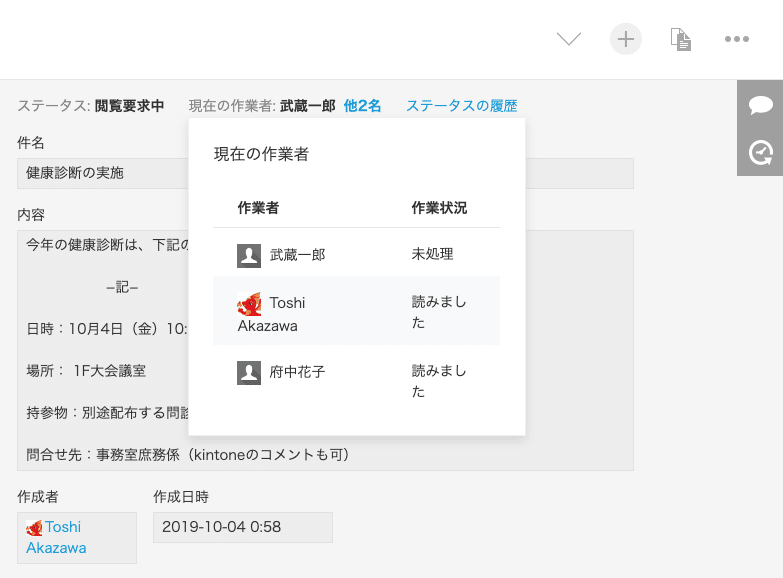Click the 日時：10月4日 line in content
Screen dimensions: 783x578
click(107, 329)
